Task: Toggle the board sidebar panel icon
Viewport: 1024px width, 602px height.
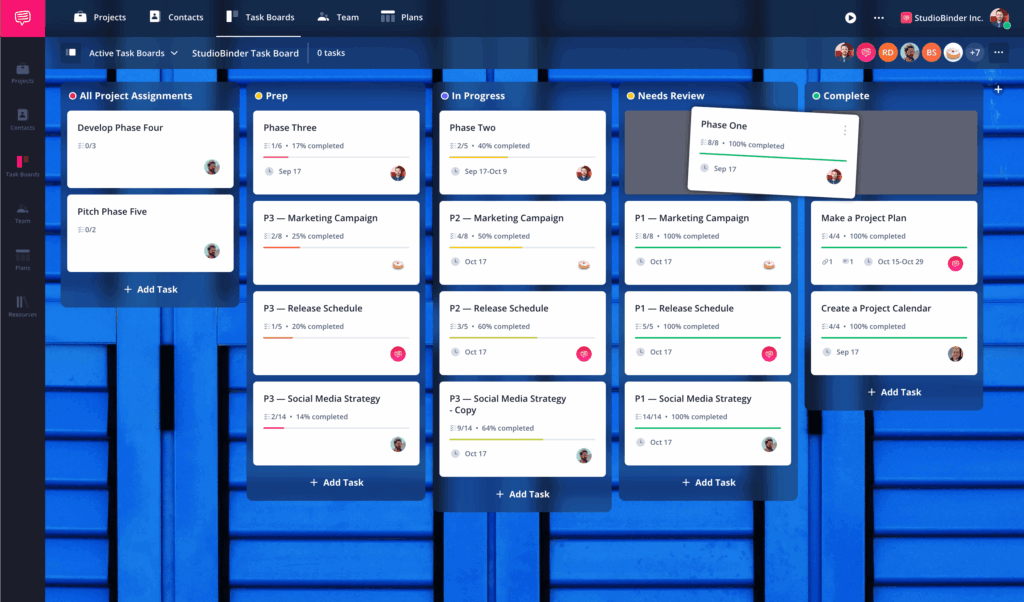Action: tap(72, 53)
